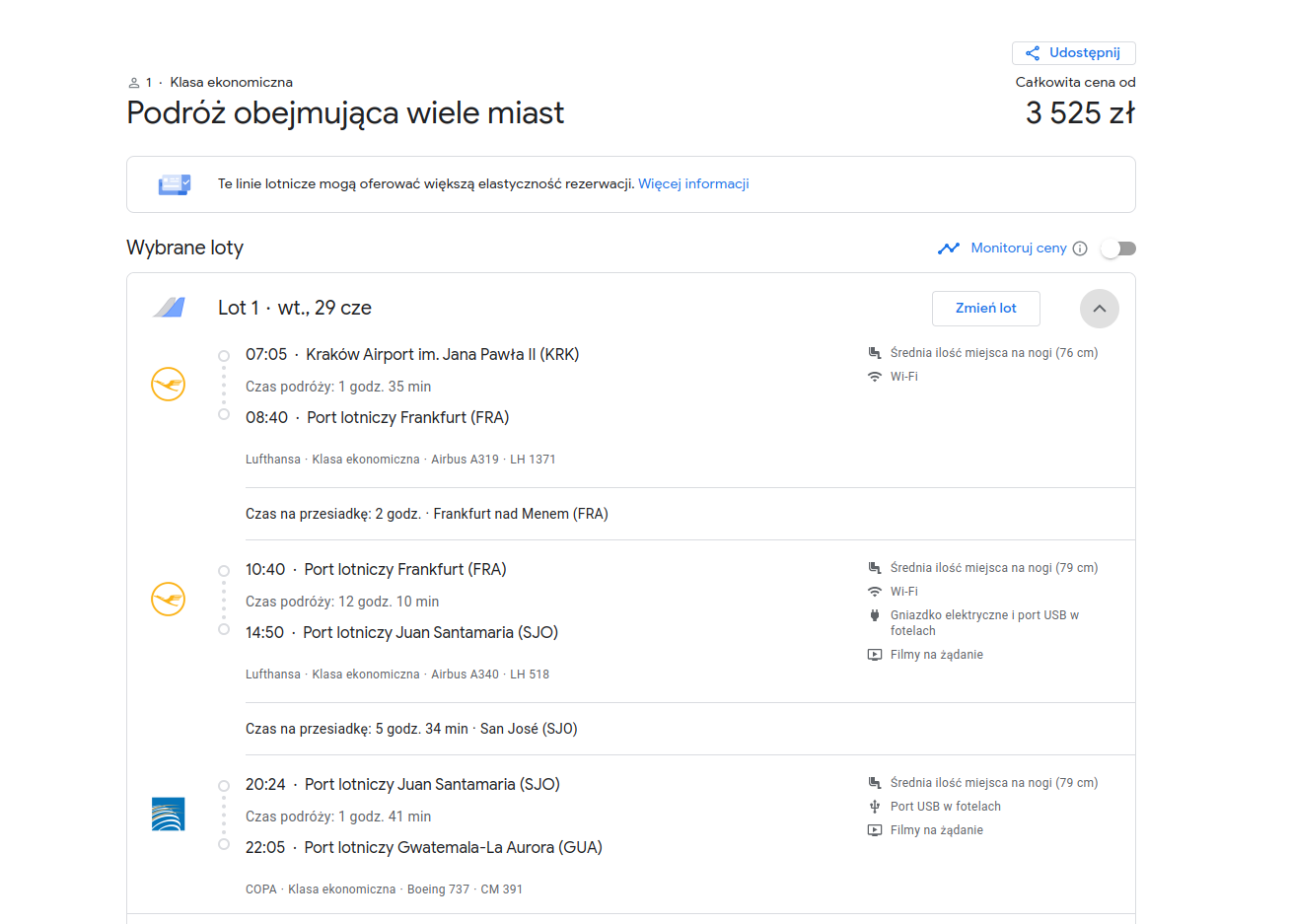1291x924 pixels.
Task: Click the Wybrane loty heading
Action: coord(184,248)
